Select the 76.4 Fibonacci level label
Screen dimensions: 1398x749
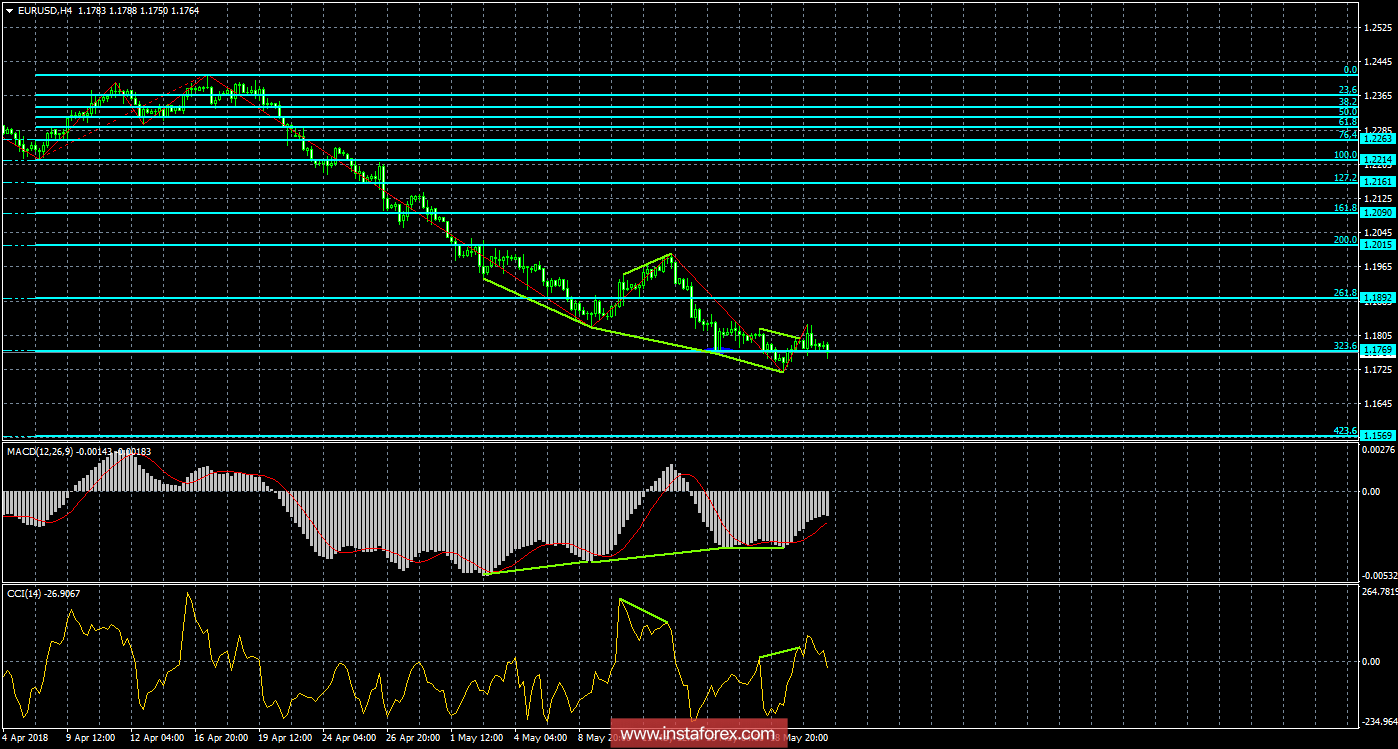coord(1347,134)
